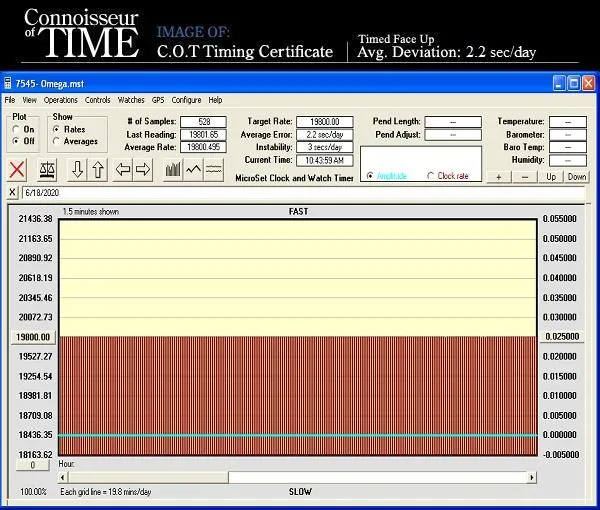Select the Amplitude radio button
The image size is (600, 510).
(370, 176)
